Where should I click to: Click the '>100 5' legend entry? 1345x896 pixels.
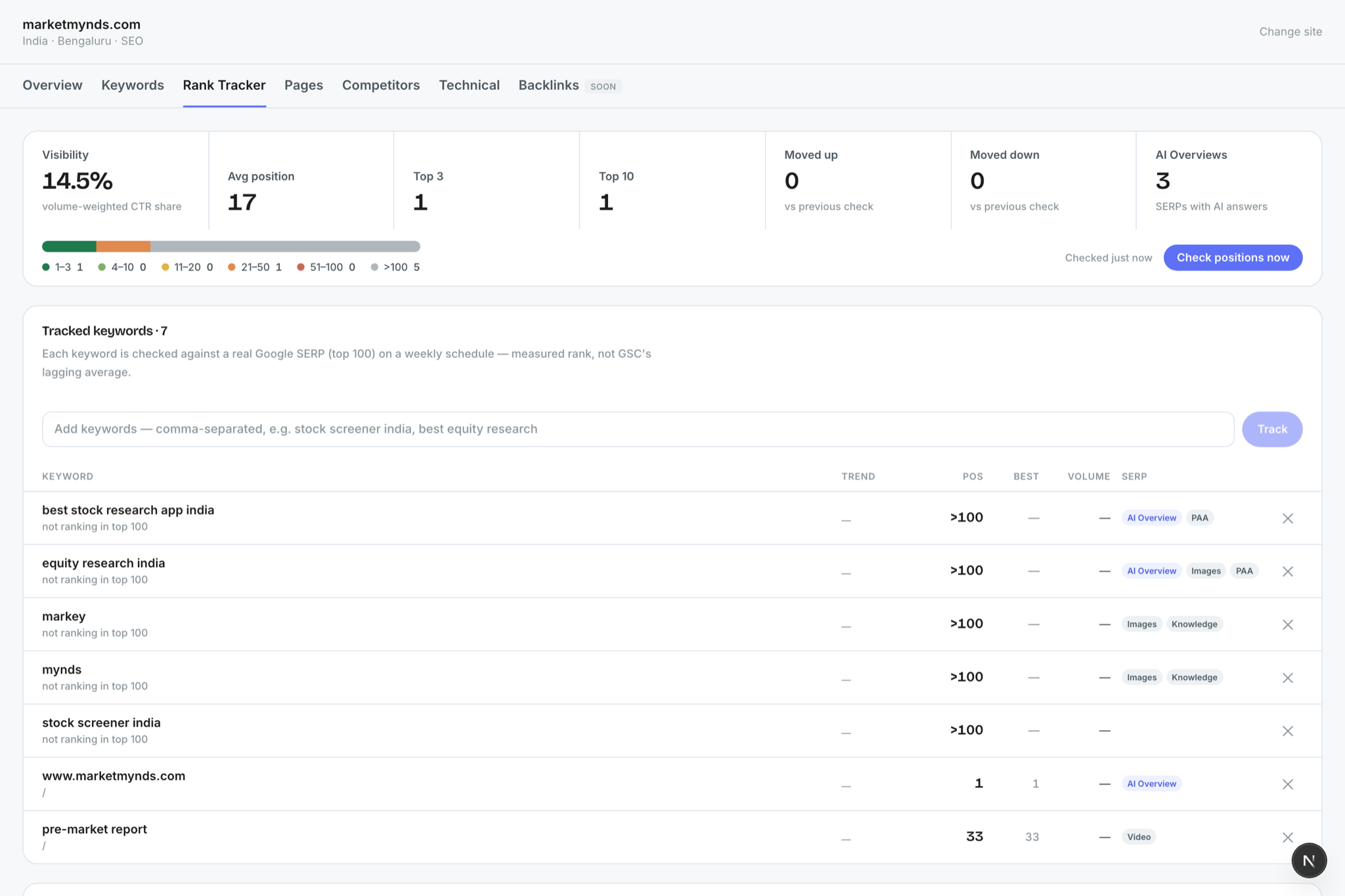(395, 267)
